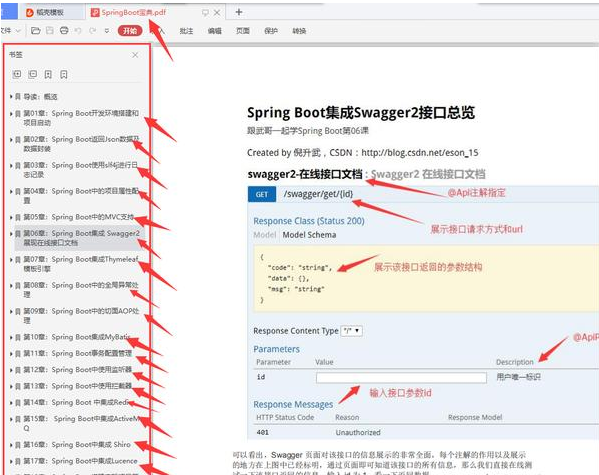
Task: Open the Response Content Type dropdown
Action: tap(352, 331)
